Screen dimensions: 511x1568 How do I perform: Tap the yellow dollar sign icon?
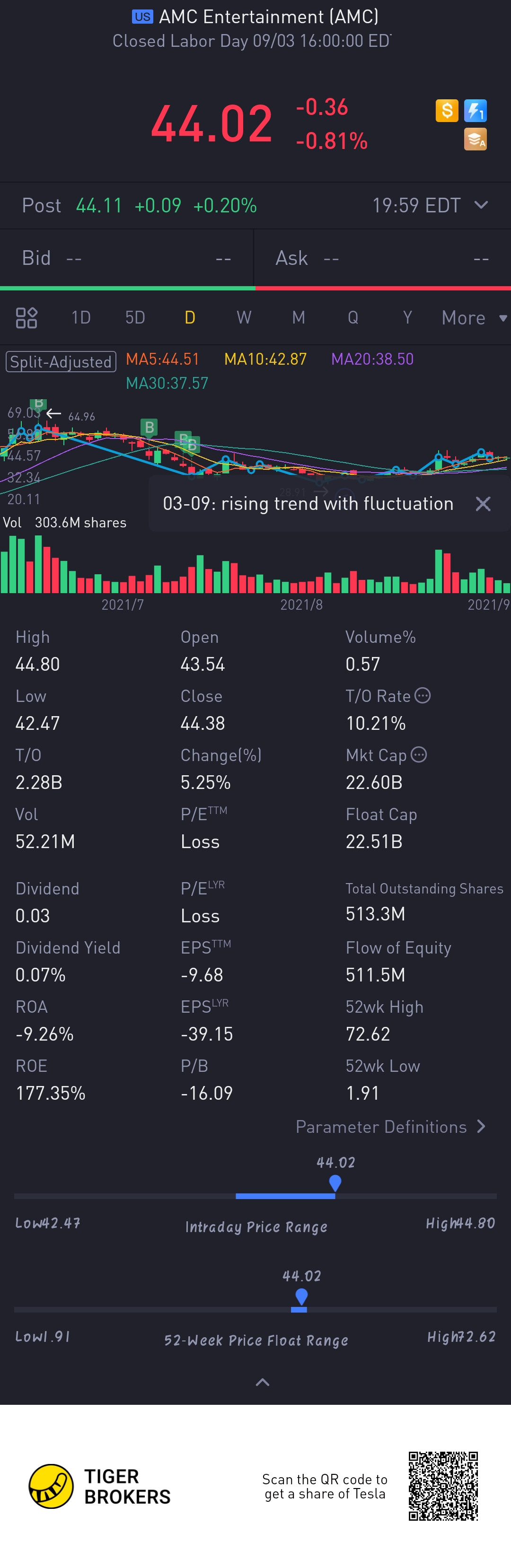click(447, 111)
